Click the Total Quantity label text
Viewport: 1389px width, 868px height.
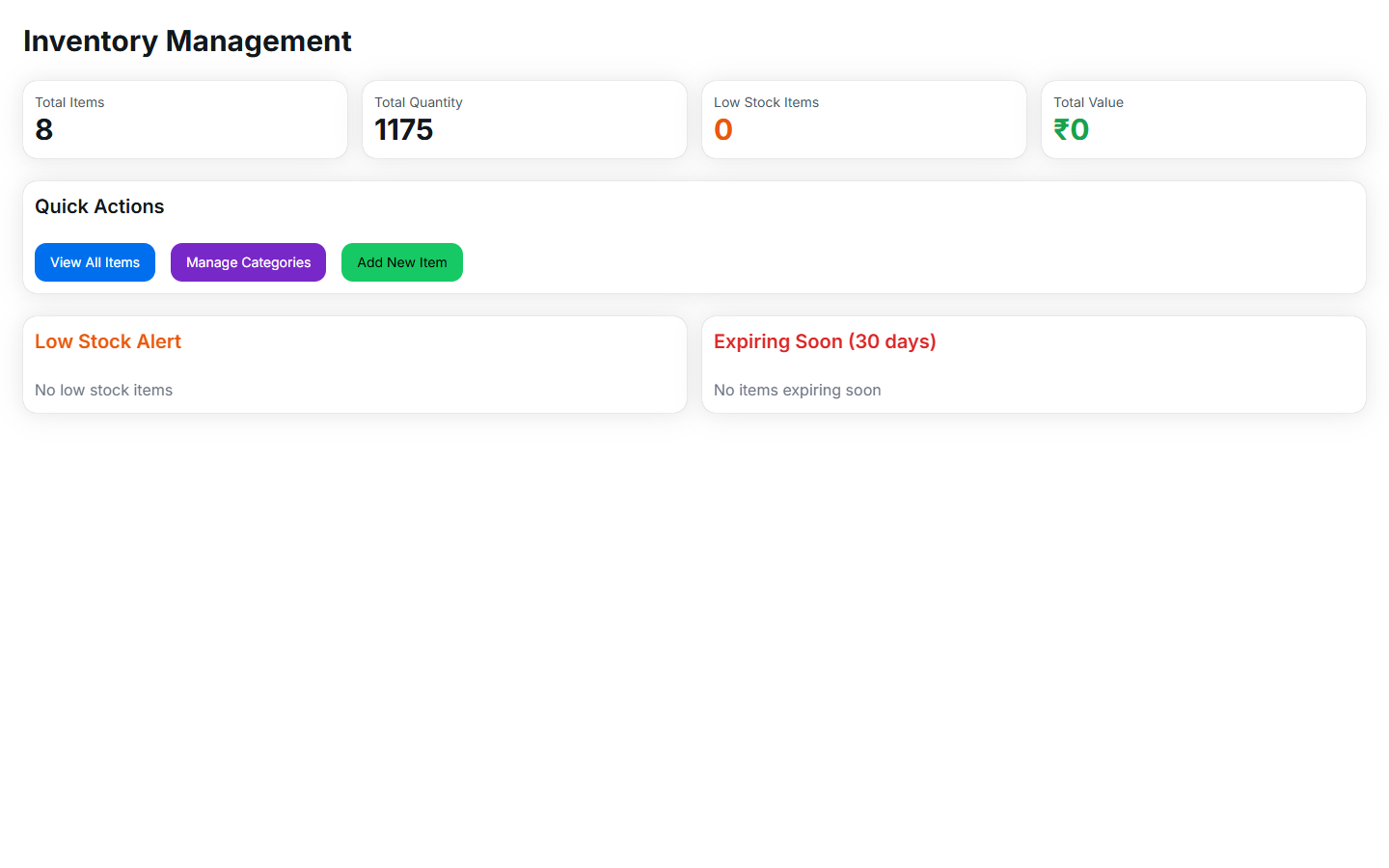(419, 102)
